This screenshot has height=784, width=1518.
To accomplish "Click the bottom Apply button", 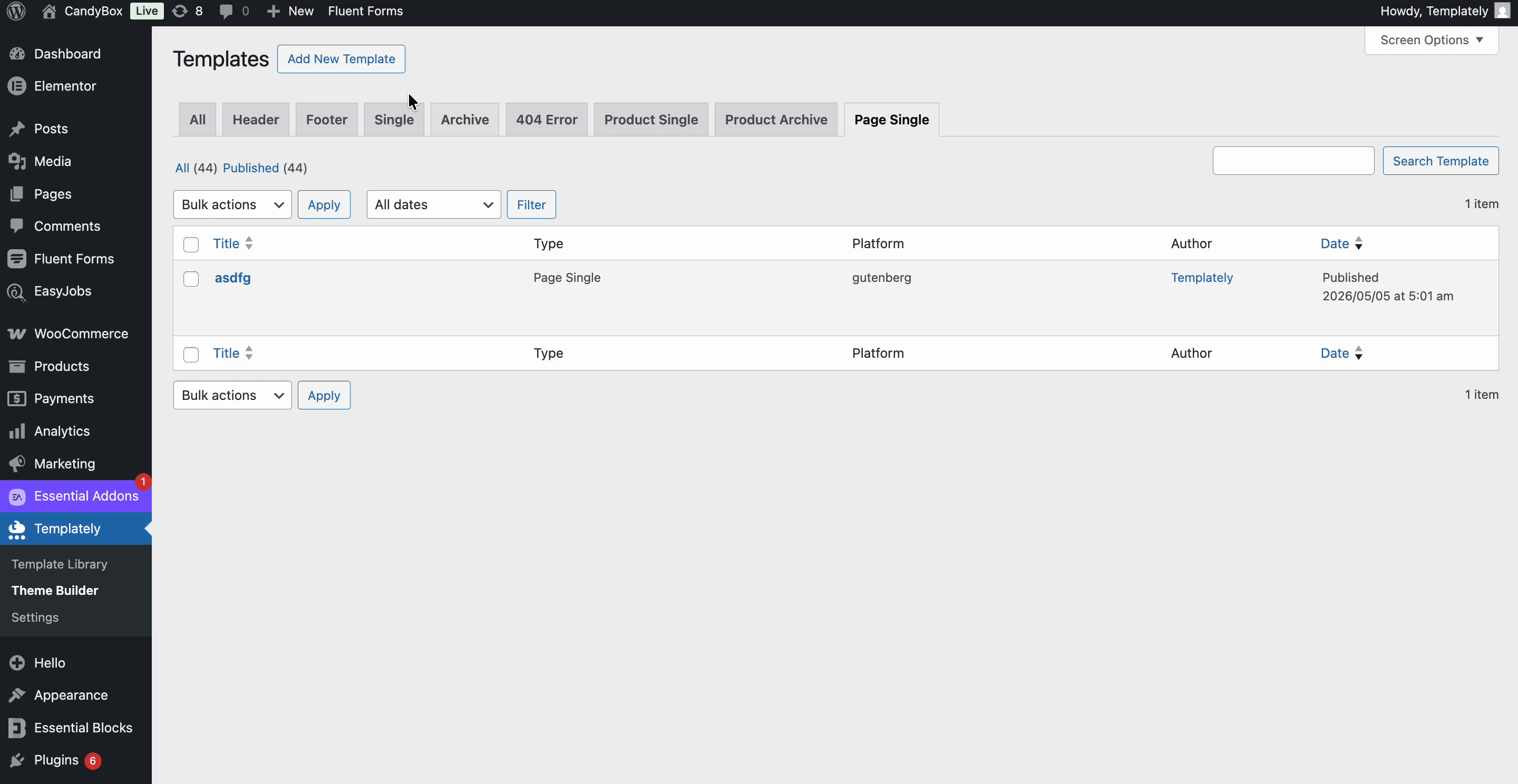I will click(324, 395).
